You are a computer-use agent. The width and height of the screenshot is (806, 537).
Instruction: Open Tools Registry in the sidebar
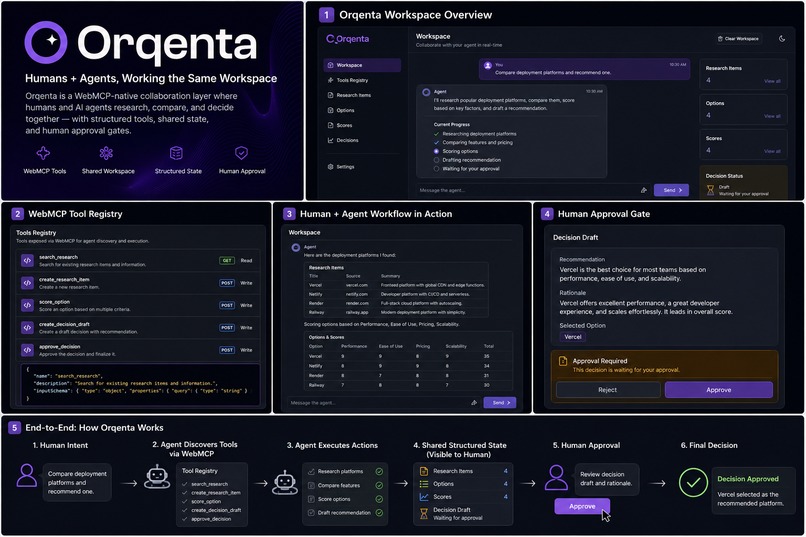click(362, 80)
